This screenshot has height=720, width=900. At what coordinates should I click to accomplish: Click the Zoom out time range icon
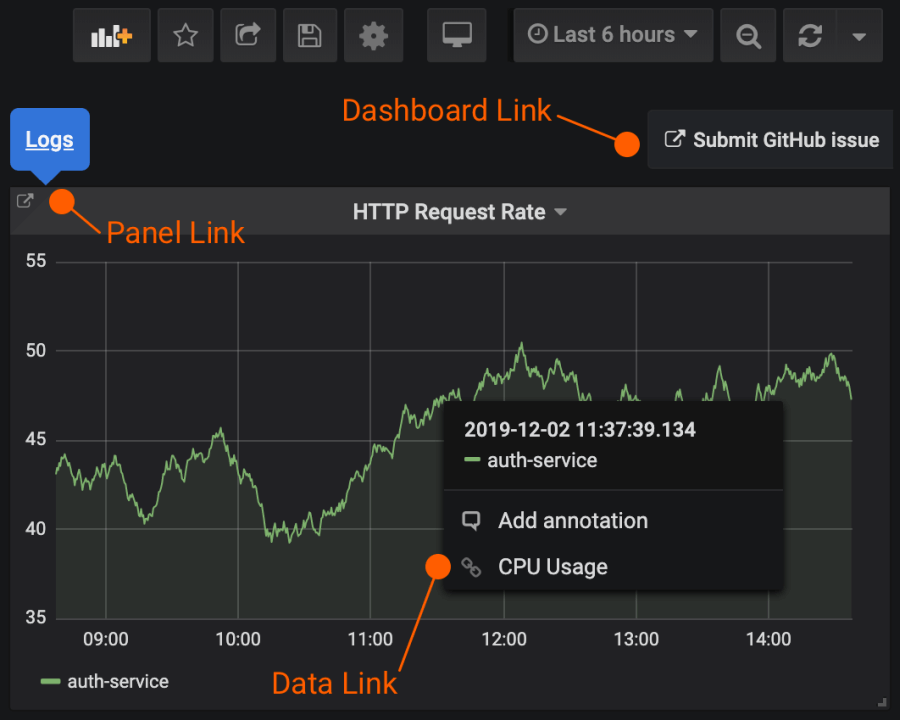747,34
